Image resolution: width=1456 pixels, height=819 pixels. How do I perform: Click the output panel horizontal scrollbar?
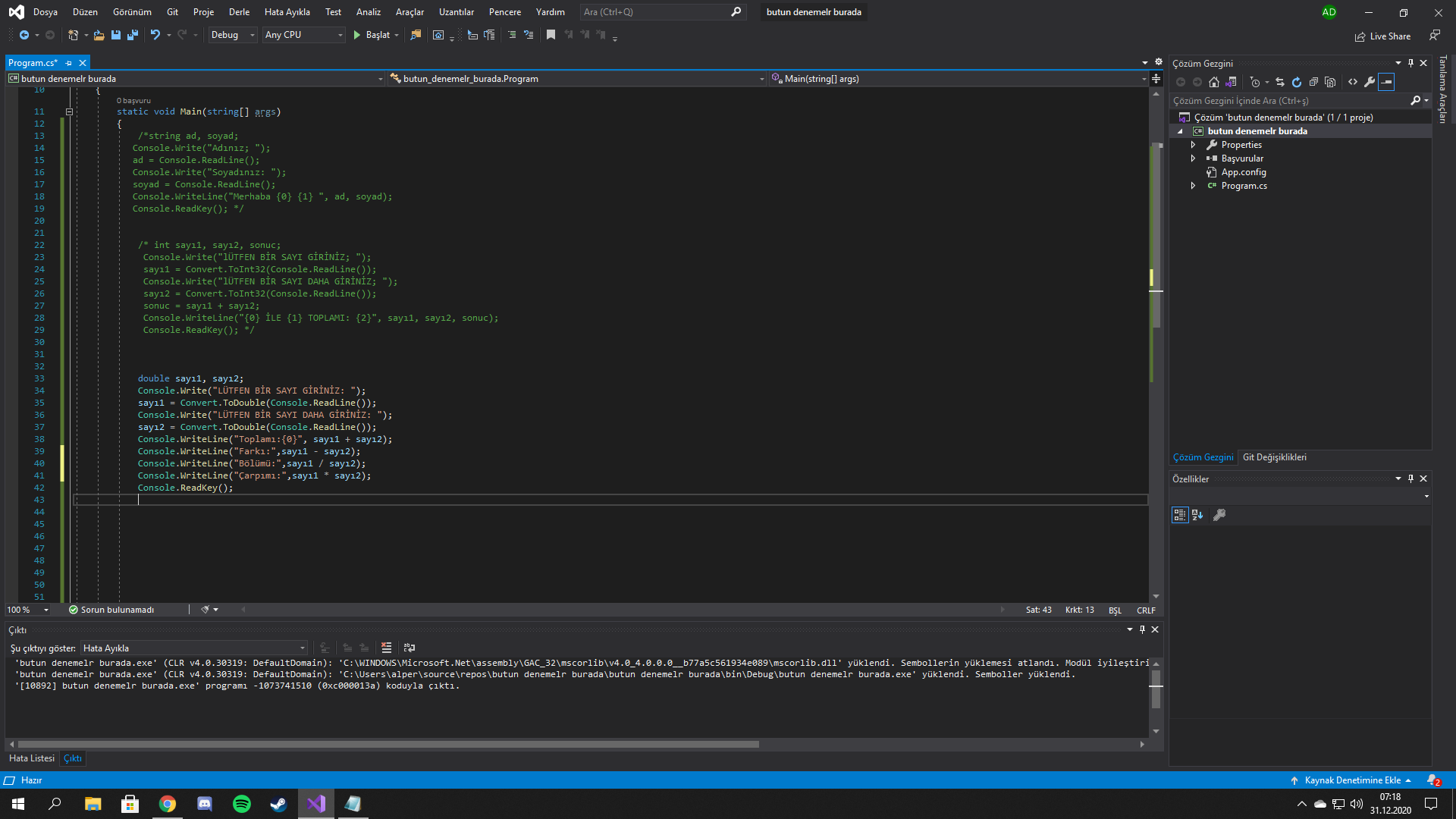point(388,744)
